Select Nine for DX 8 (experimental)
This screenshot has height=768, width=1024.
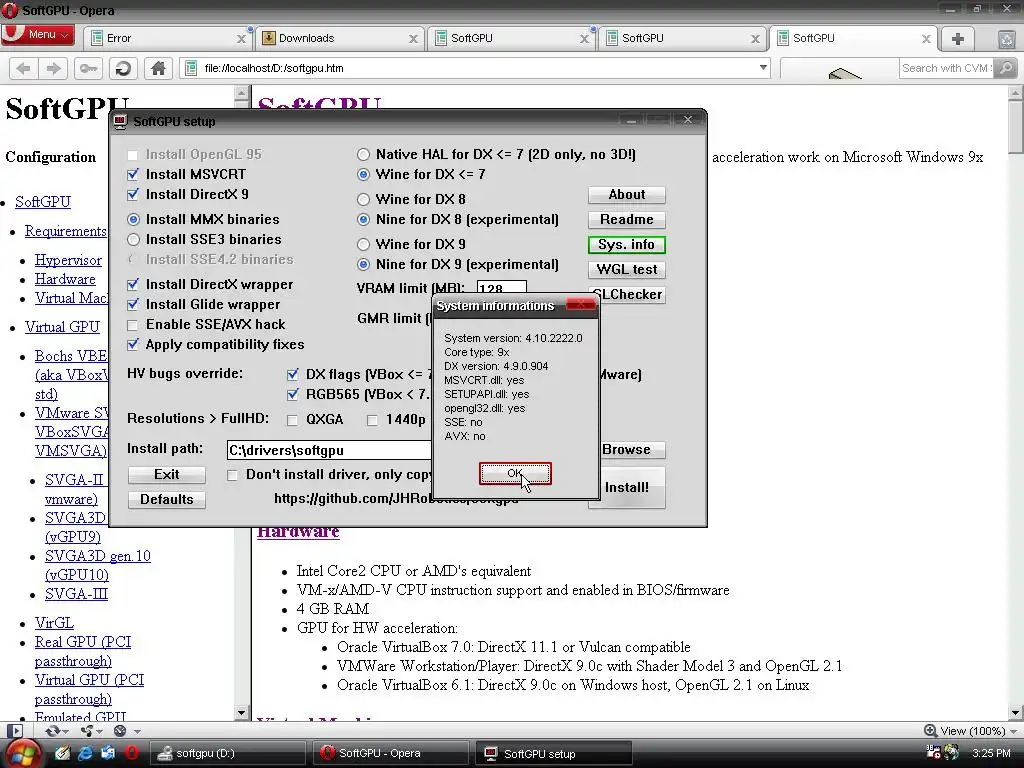coord(364,219)
